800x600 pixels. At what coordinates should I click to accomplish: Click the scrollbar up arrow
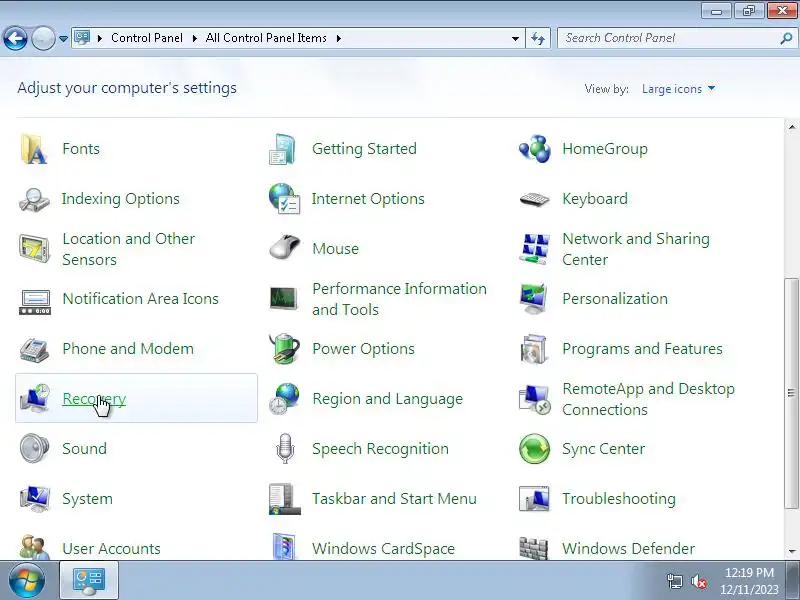[x=791, y=127]
